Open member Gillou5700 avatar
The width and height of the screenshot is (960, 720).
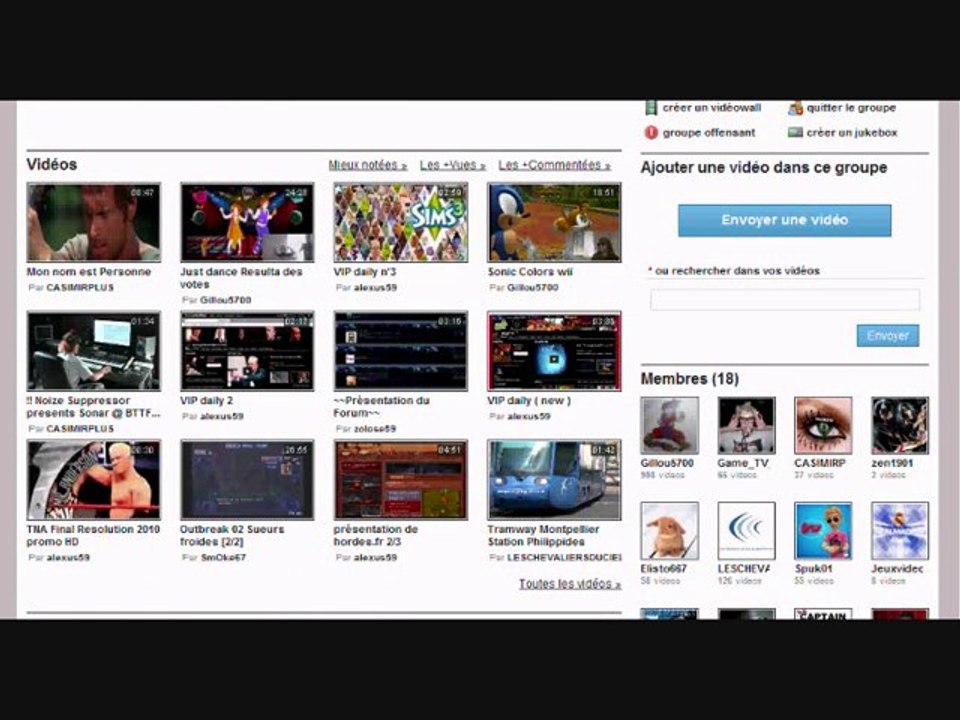pos(670,426)
